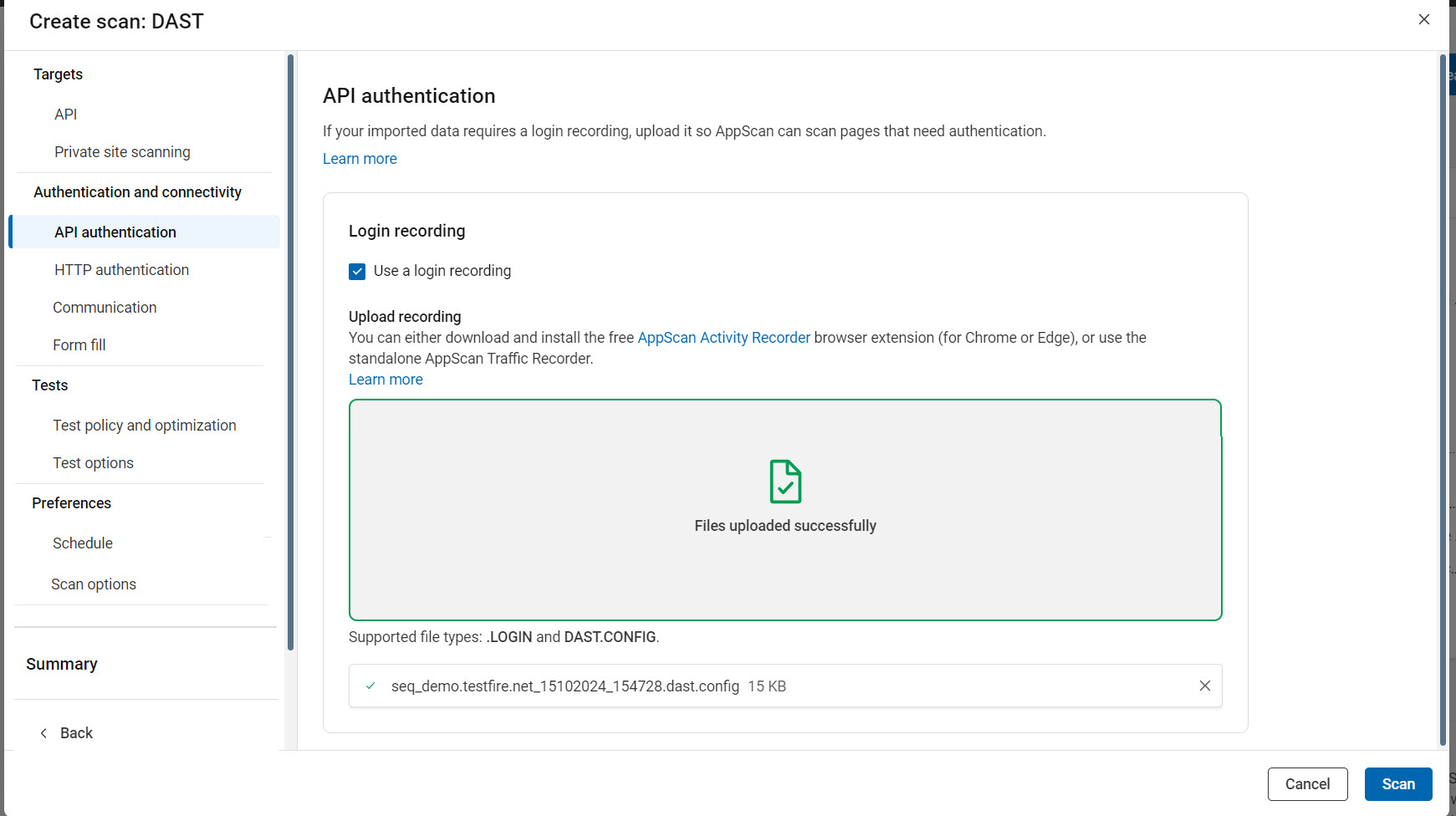Go to Private site scanning
This screenshot has height=816, width=1456.
[122, 152]
